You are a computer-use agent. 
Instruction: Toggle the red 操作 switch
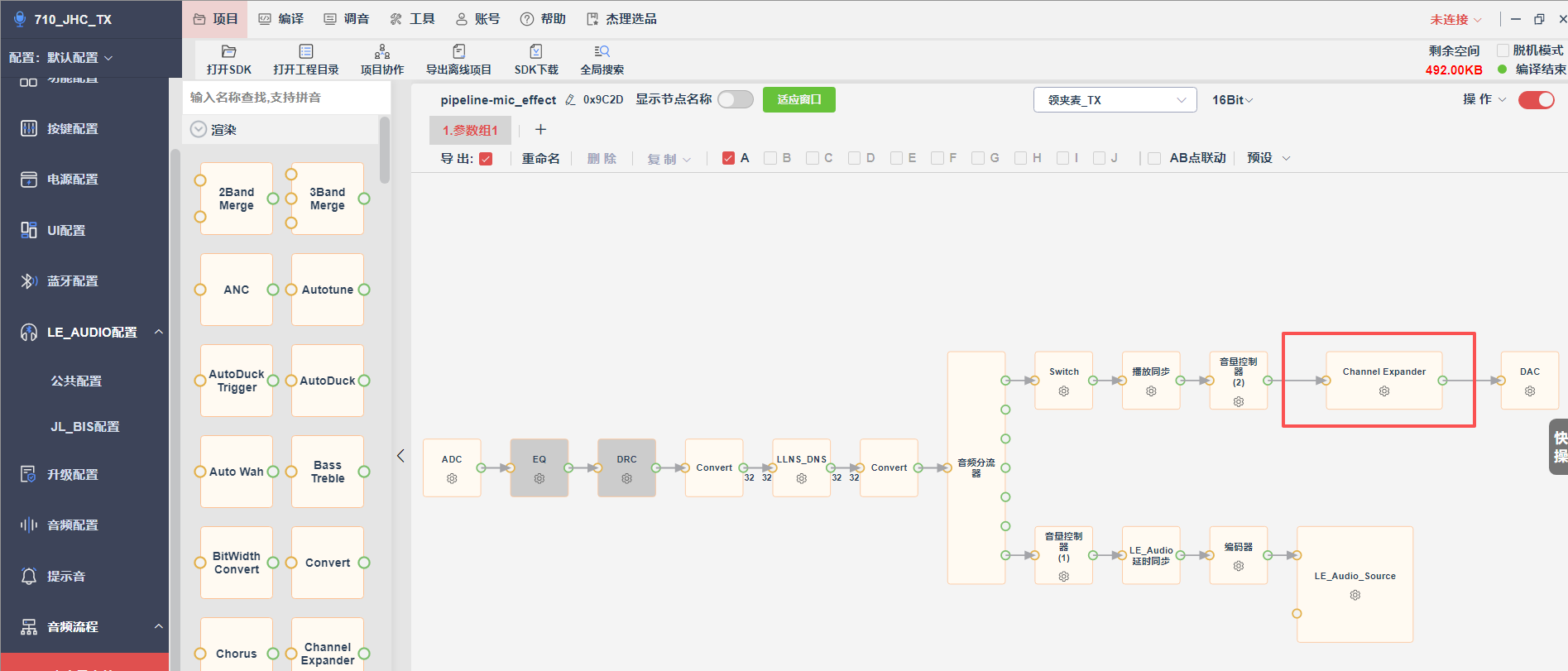click(1537, 99)
